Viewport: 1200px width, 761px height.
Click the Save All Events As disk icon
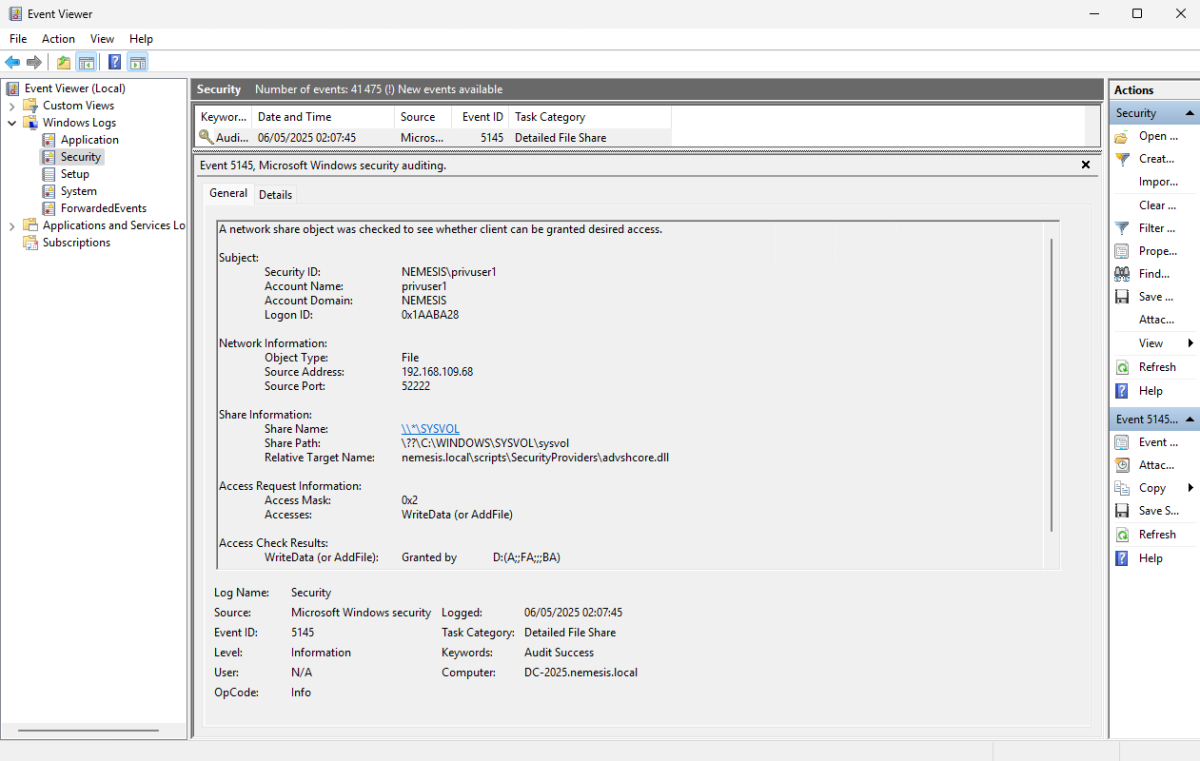click(1124, 296)
